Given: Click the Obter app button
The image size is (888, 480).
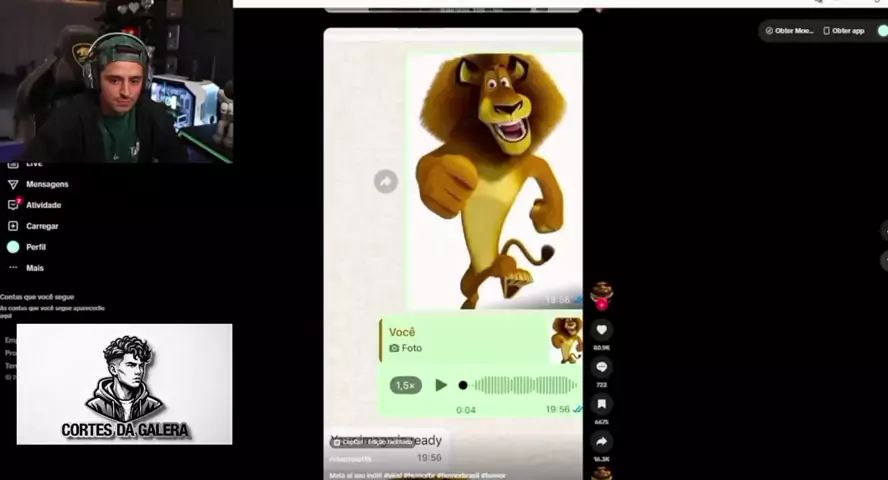Looking at the screenshot, I should (843, 31).
